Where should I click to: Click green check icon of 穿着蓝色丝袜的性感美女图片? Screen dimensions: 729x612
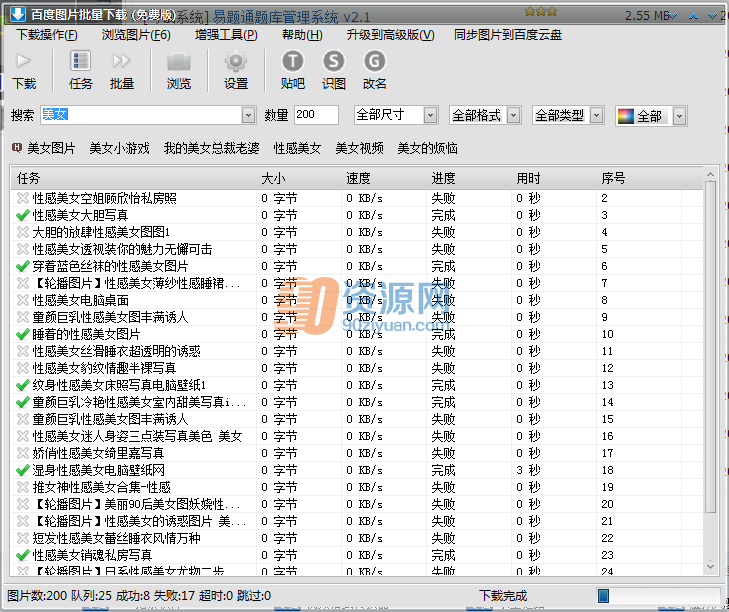tap(22, 266)
